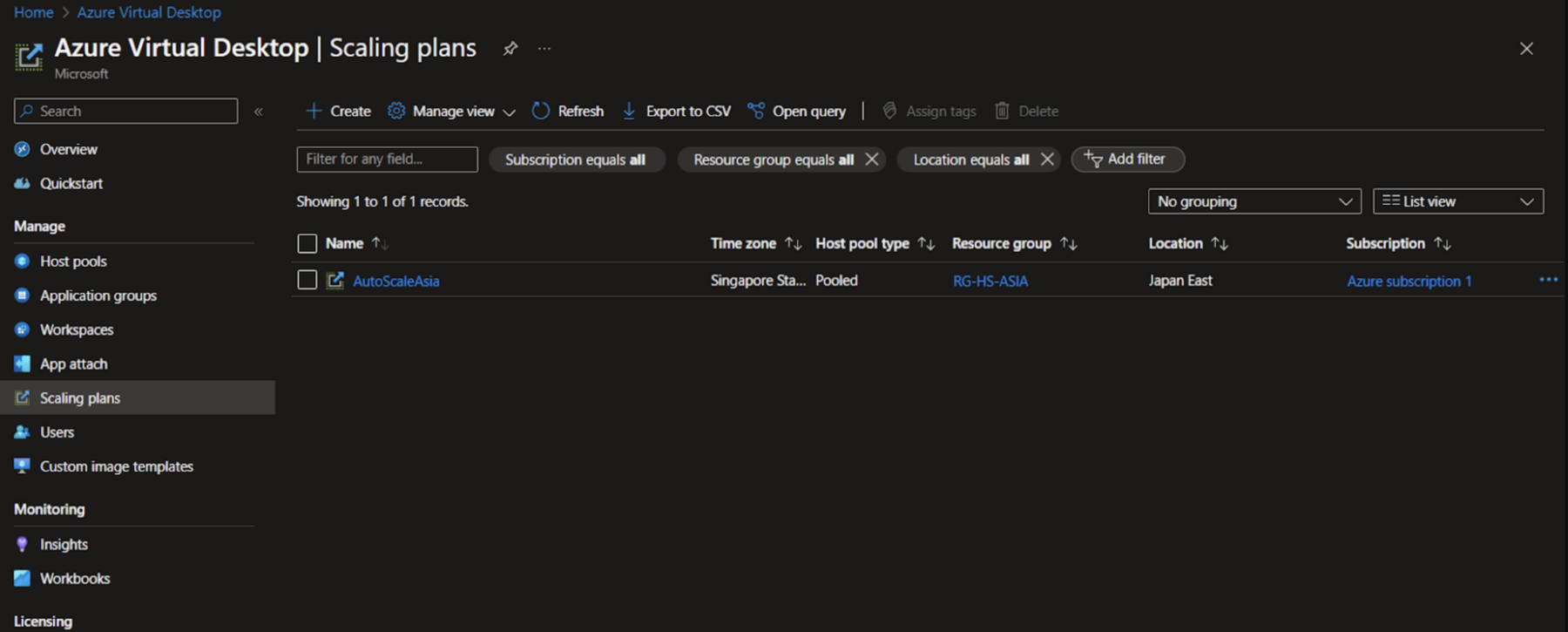Click the pin icon beside Scaling plans title
The image size is (1568, 632).
click(510, 49)
